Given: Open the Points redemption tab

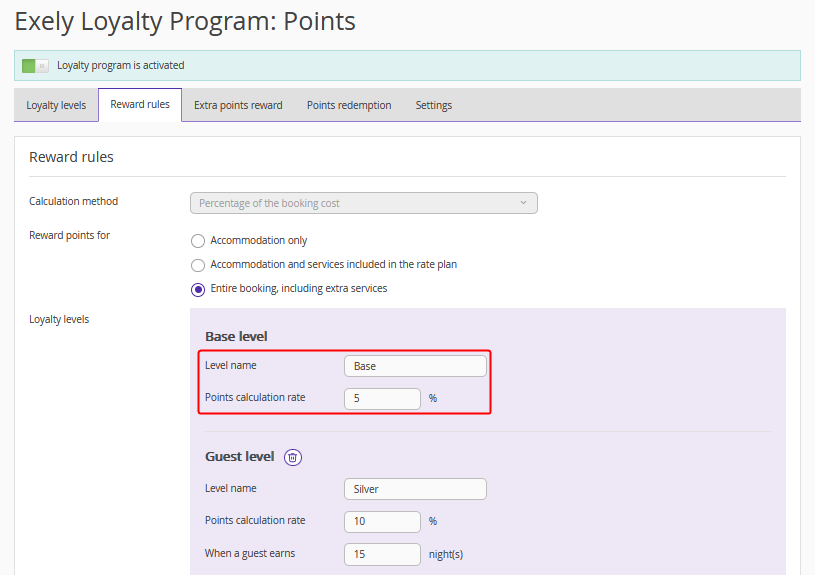Looking at the screenshot, I should pos(349,105).
